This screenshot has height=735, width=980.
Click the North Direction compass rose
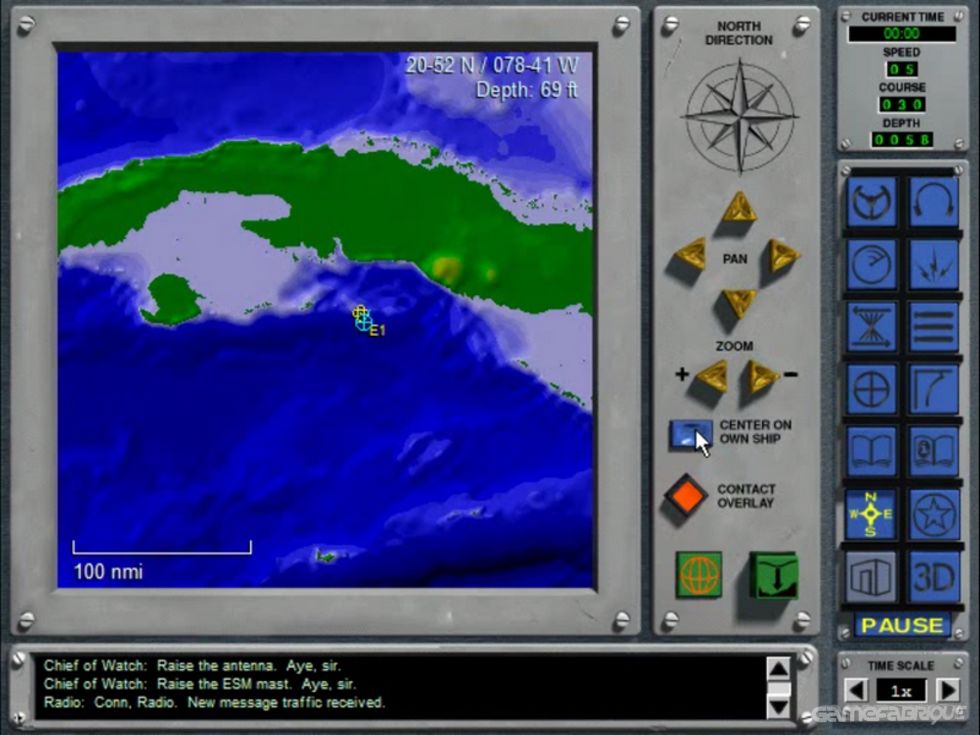click(x=740, y=116)
